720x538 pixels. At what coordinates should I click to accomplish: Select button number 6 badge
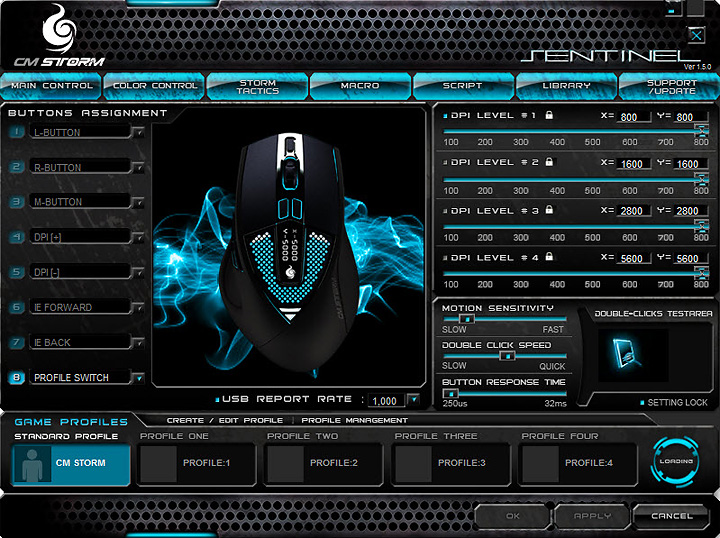pos(17,307)
